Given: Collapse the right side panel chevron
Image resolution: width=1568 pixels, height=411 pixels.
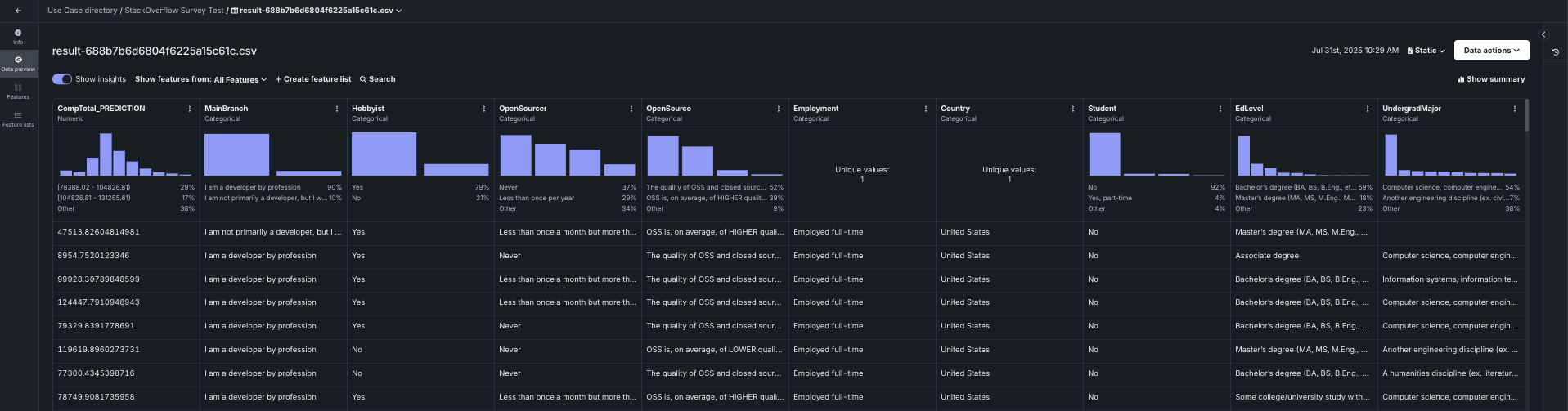Looking at the screenshot, I should [1543, 34].
